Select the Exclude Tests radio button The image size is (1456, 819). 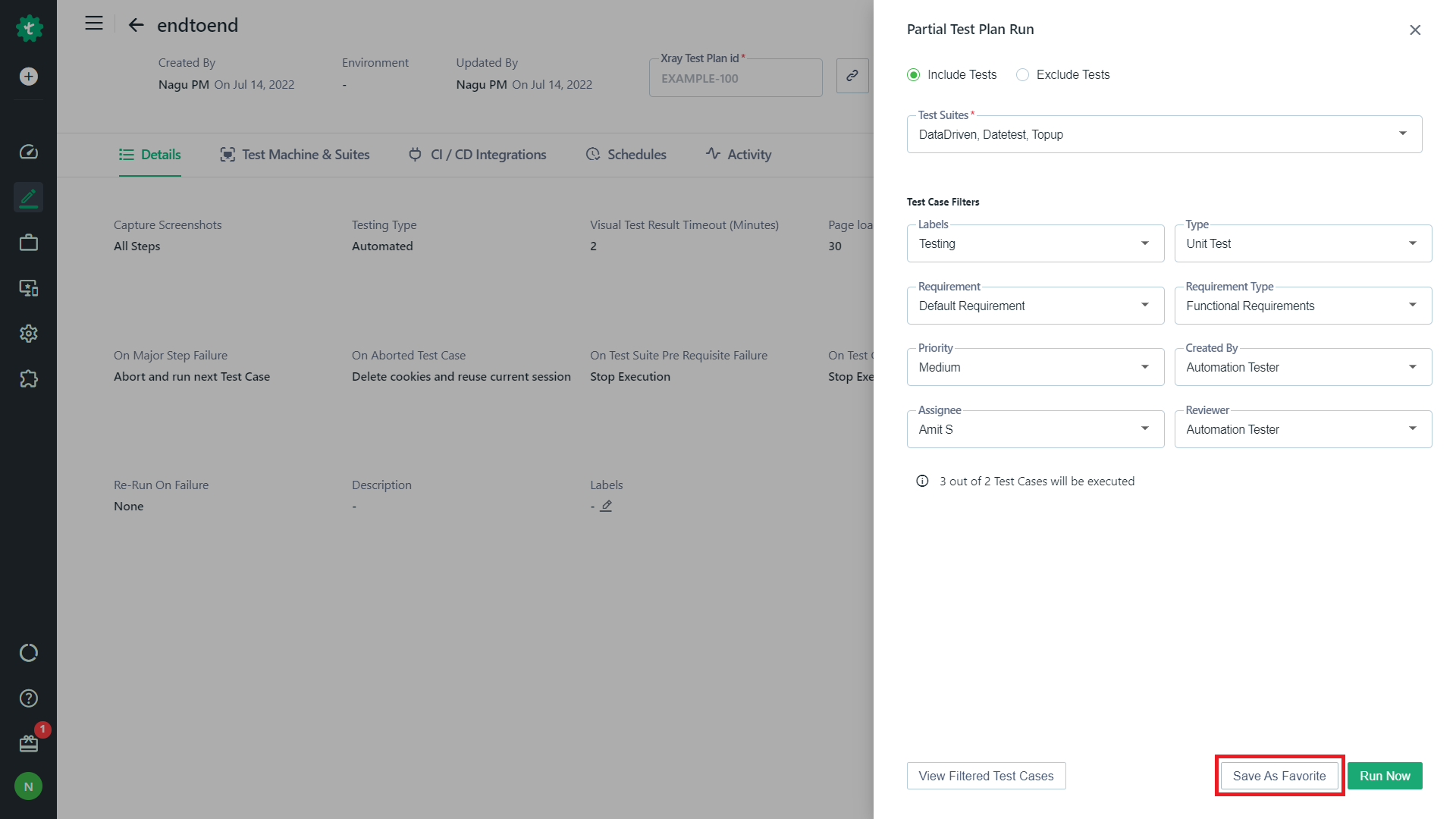coord(1022,75)
